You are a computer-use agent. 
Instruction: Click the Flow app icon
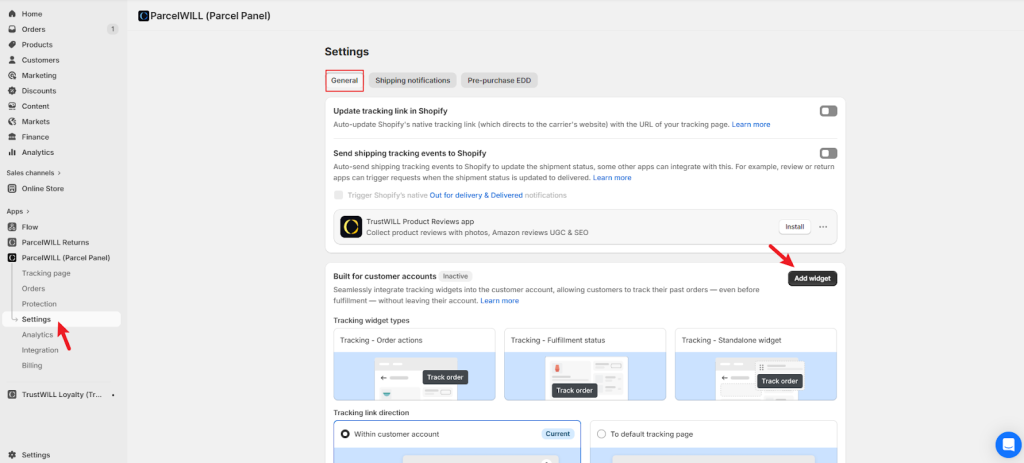coord(12,227)
